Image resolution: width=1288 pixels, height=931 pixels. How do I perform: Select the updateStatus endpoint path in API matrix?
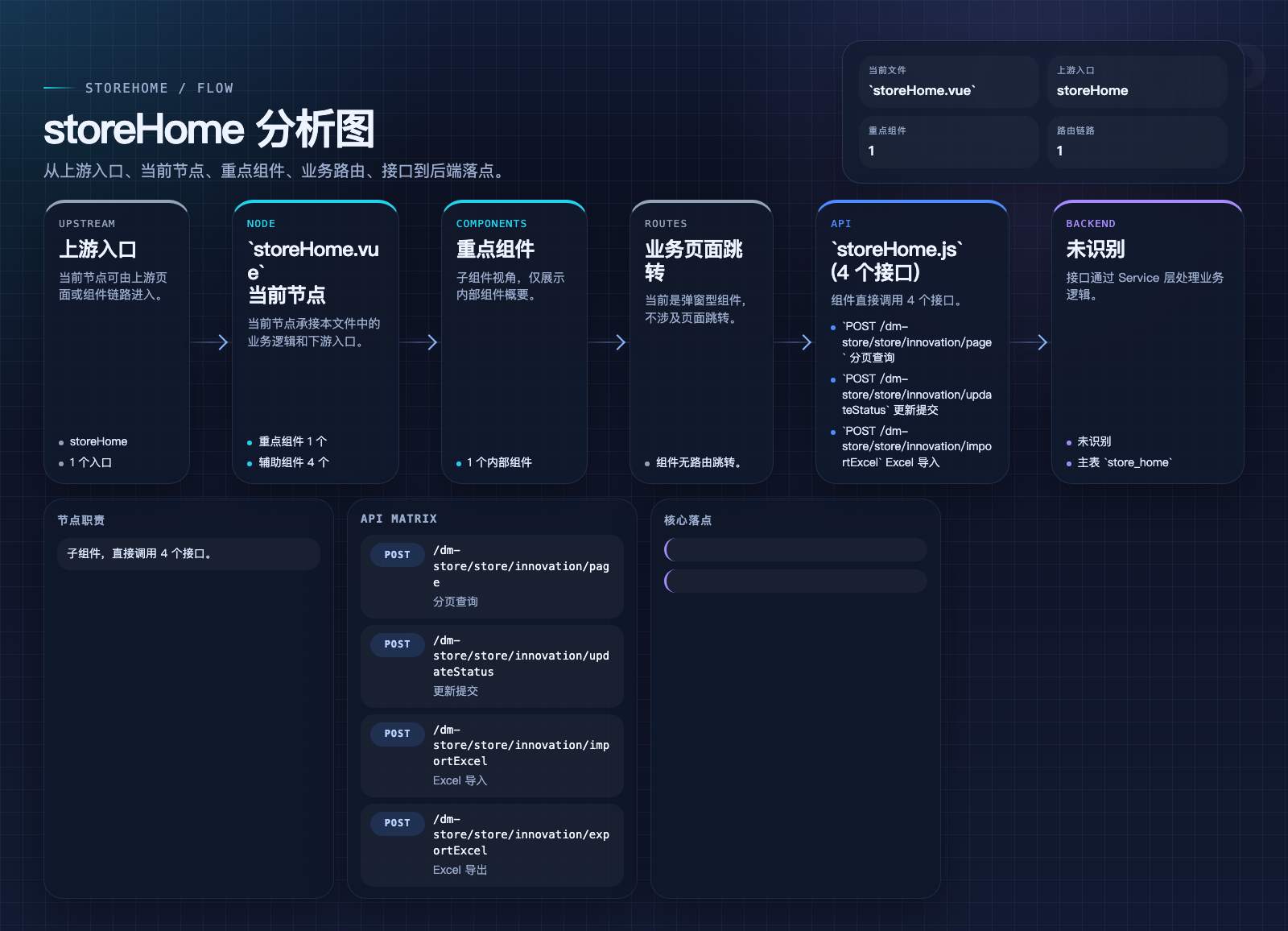coord(521,656)
